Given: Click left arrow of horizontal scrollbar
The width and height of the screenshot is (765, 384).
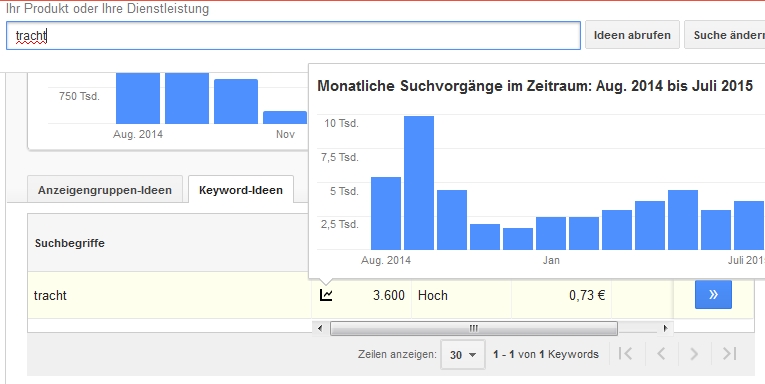Looking at the screenshot, I should (x=320, y=328).
